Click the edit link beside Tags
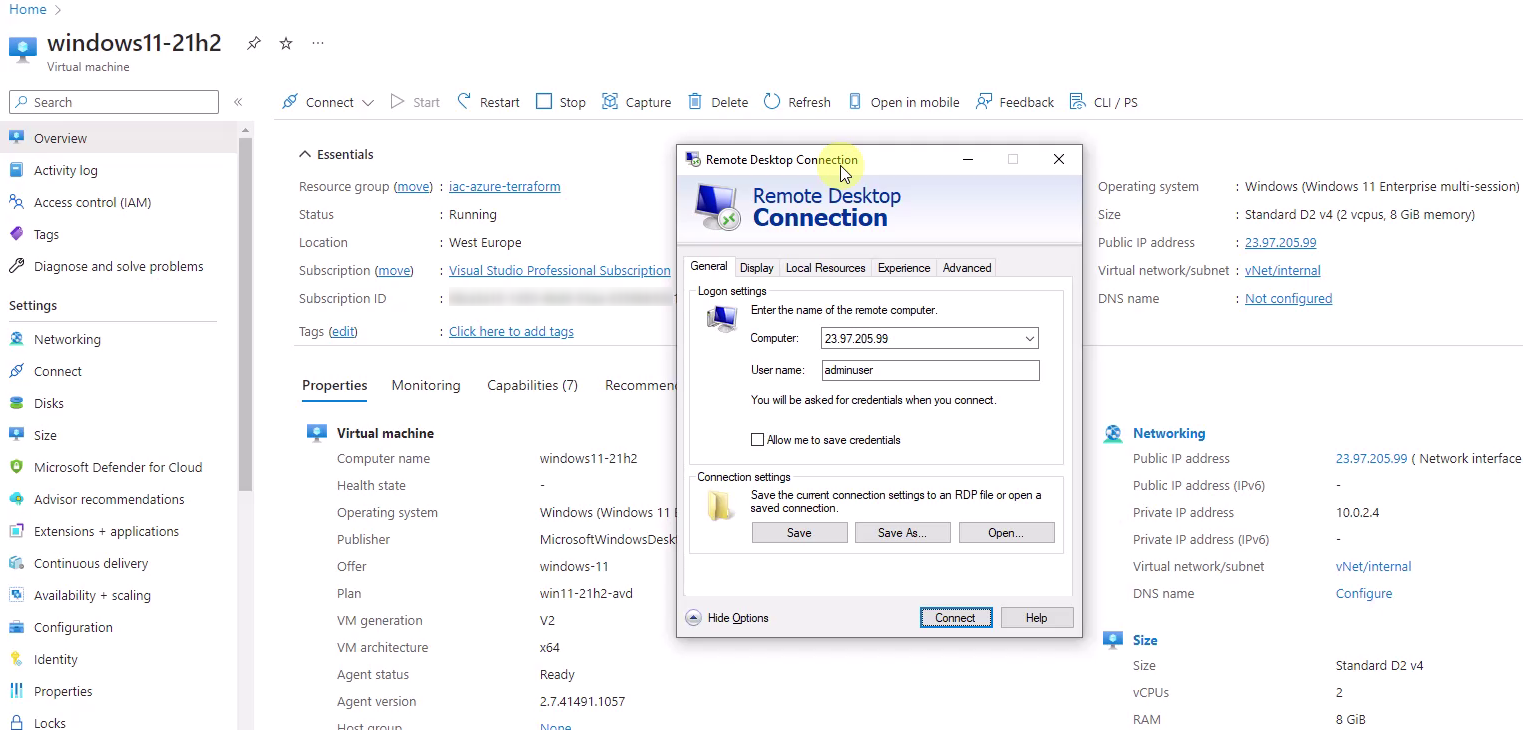This screenshot has height=730, width=1523. pos(343,332)
